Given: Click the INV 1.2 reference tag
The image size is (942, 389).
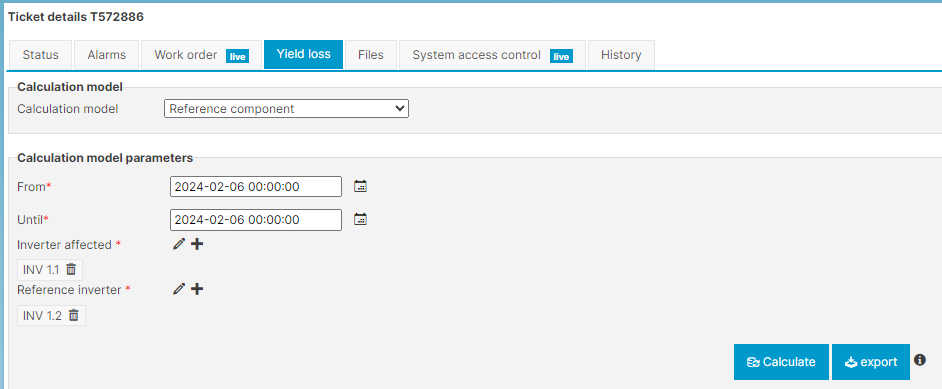Looking at the screenshot, I should (51, 315).
